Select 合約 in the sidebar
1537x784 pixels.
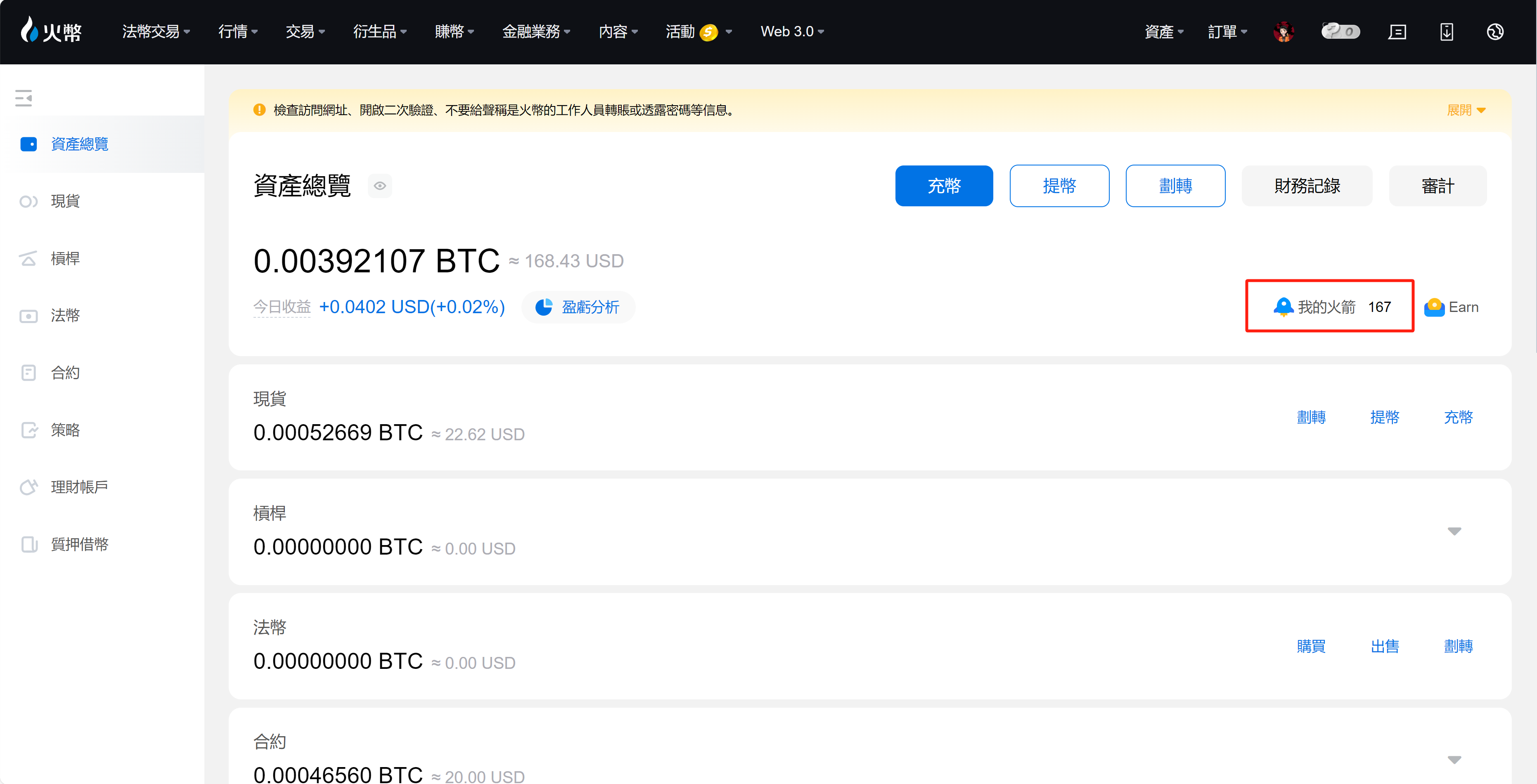click(x=66, y=373)
